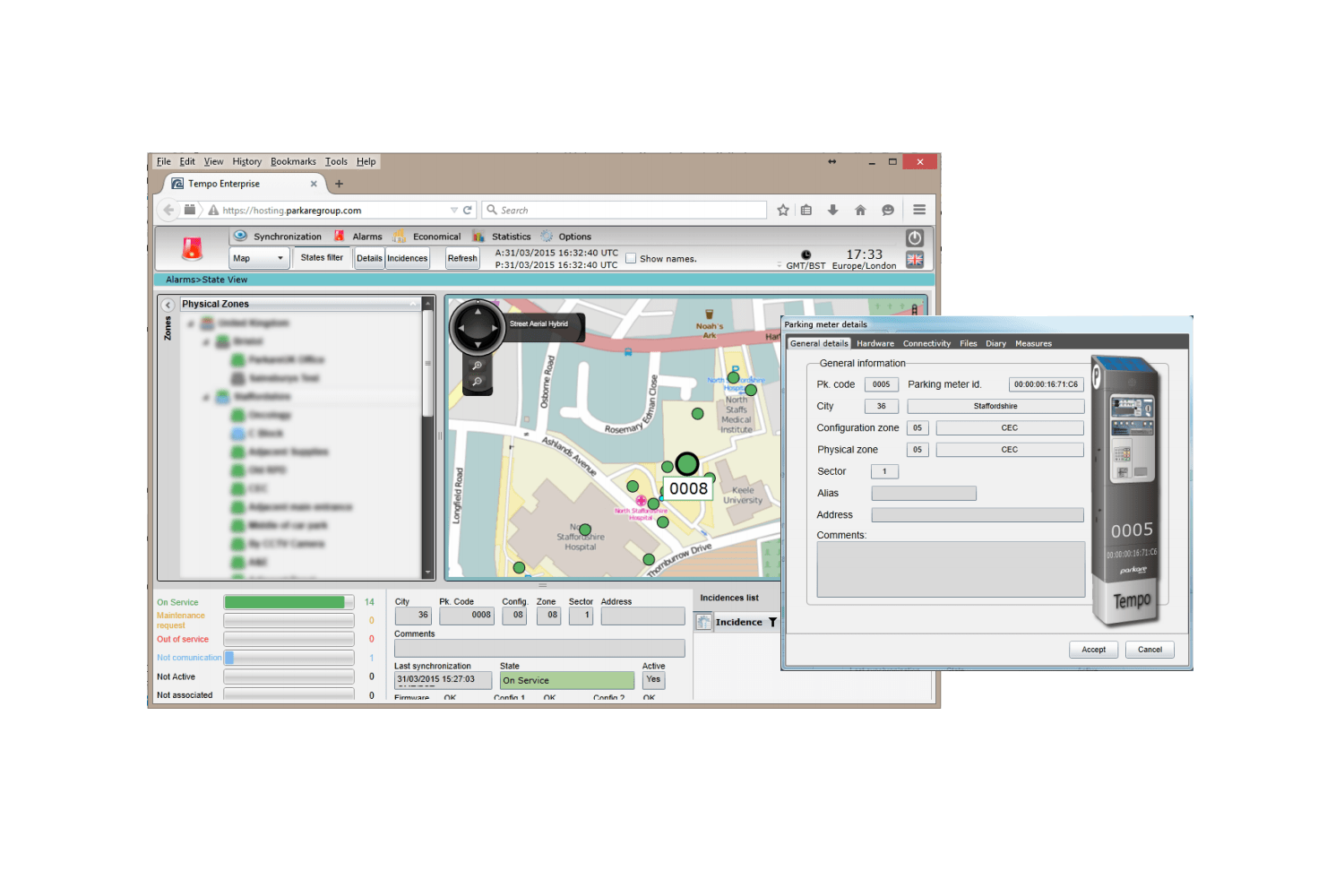Toggle the Details panel button

(369, 258)
